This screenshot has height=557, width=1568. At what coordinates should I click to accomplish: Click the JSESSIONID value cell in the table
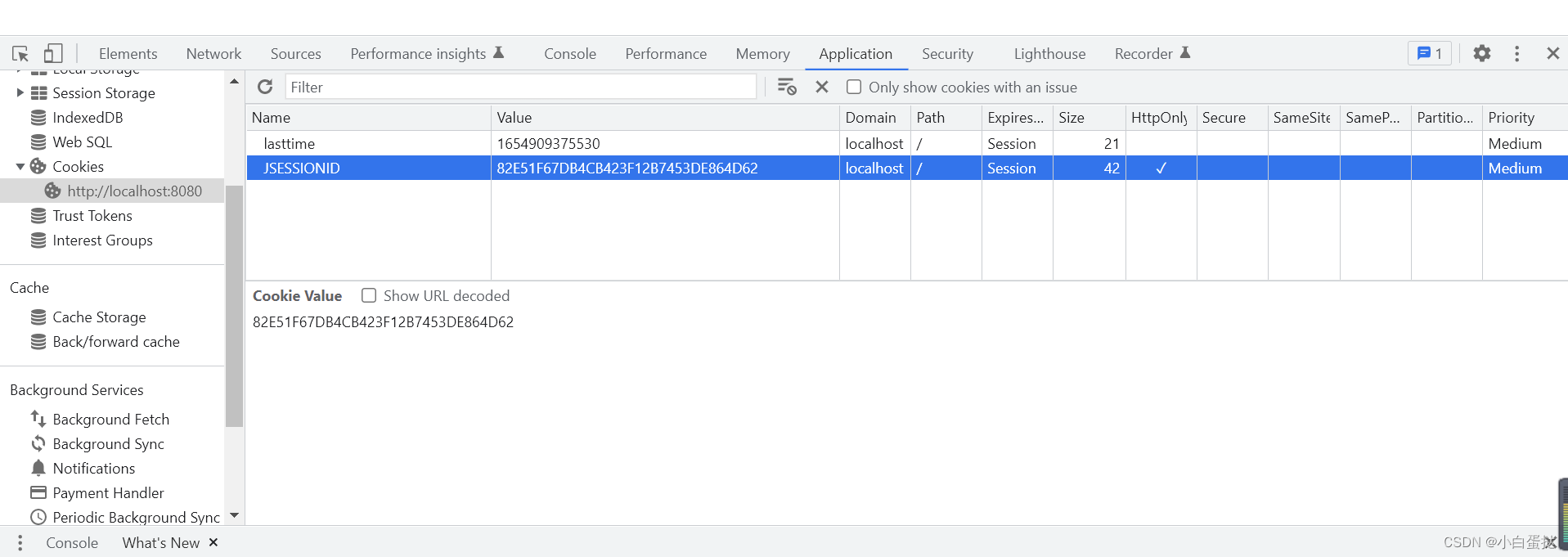(665, 168)
